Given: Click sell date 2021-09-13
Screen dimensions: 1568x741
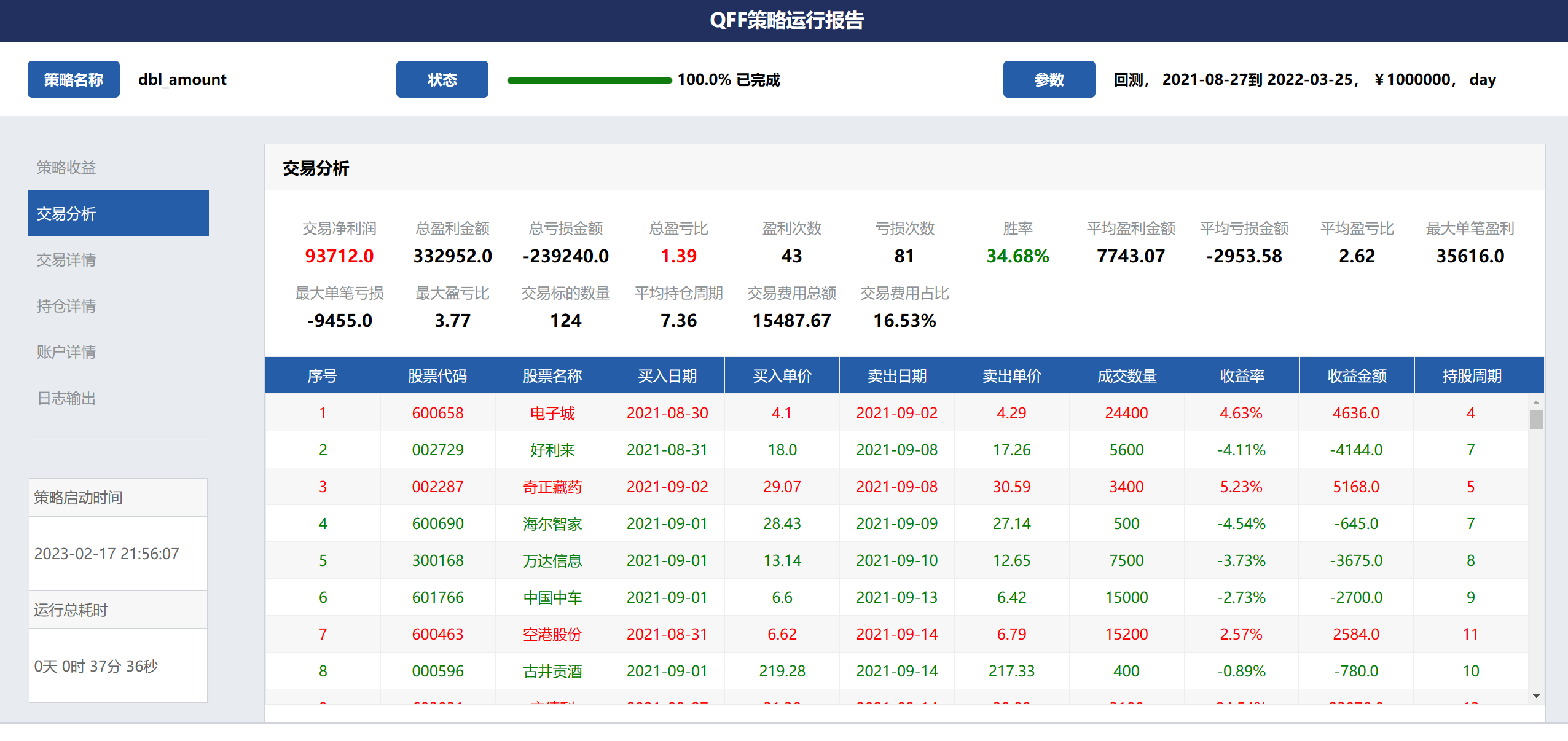Looking at the screenshot, I should coord(897,597).
